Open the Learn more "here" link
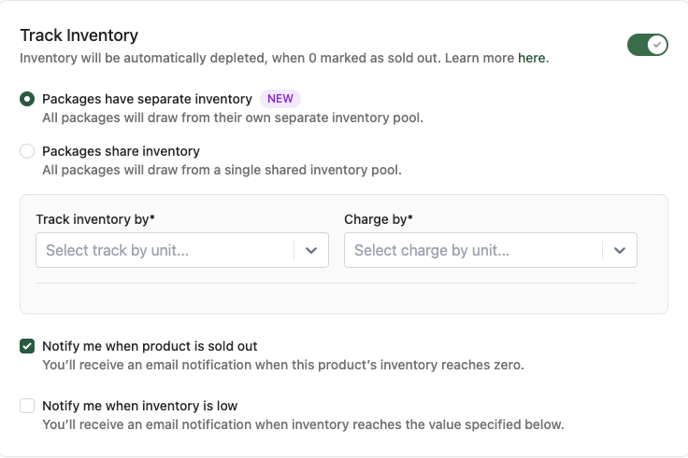Screen dimensions: 688x458 pos(531,58)
